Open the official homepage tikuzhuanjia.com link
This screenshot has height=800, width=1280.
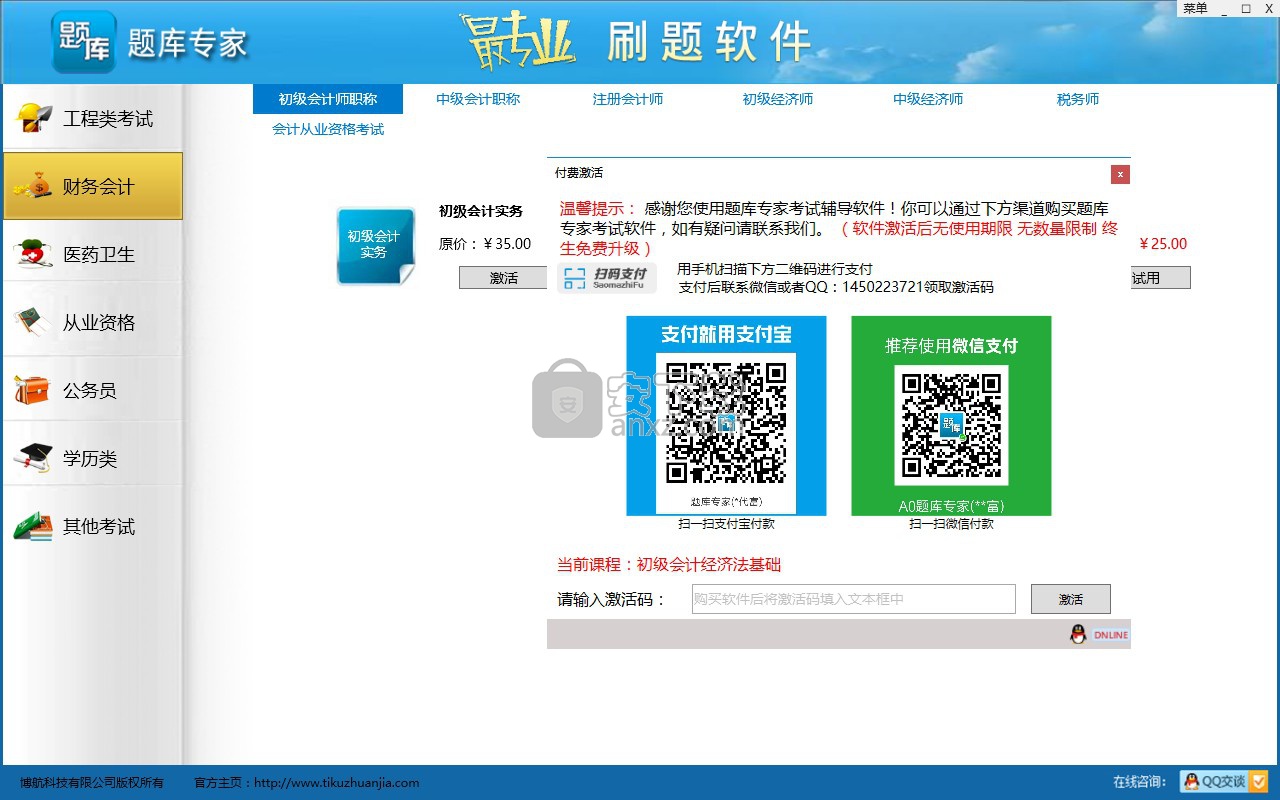point(337,783)
